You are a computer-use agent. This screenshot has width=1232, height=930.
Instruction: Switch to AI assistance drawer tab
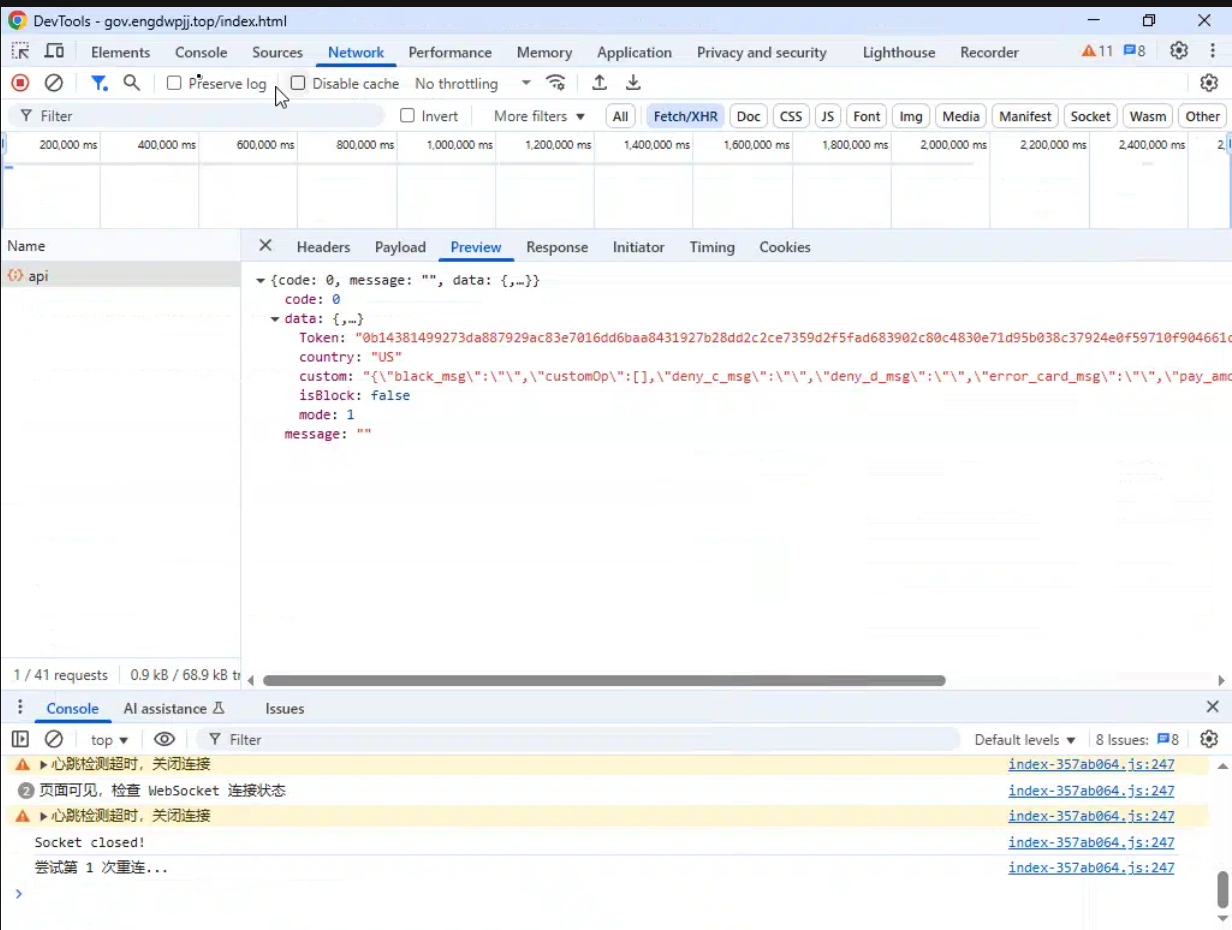(x=174, y=708)
